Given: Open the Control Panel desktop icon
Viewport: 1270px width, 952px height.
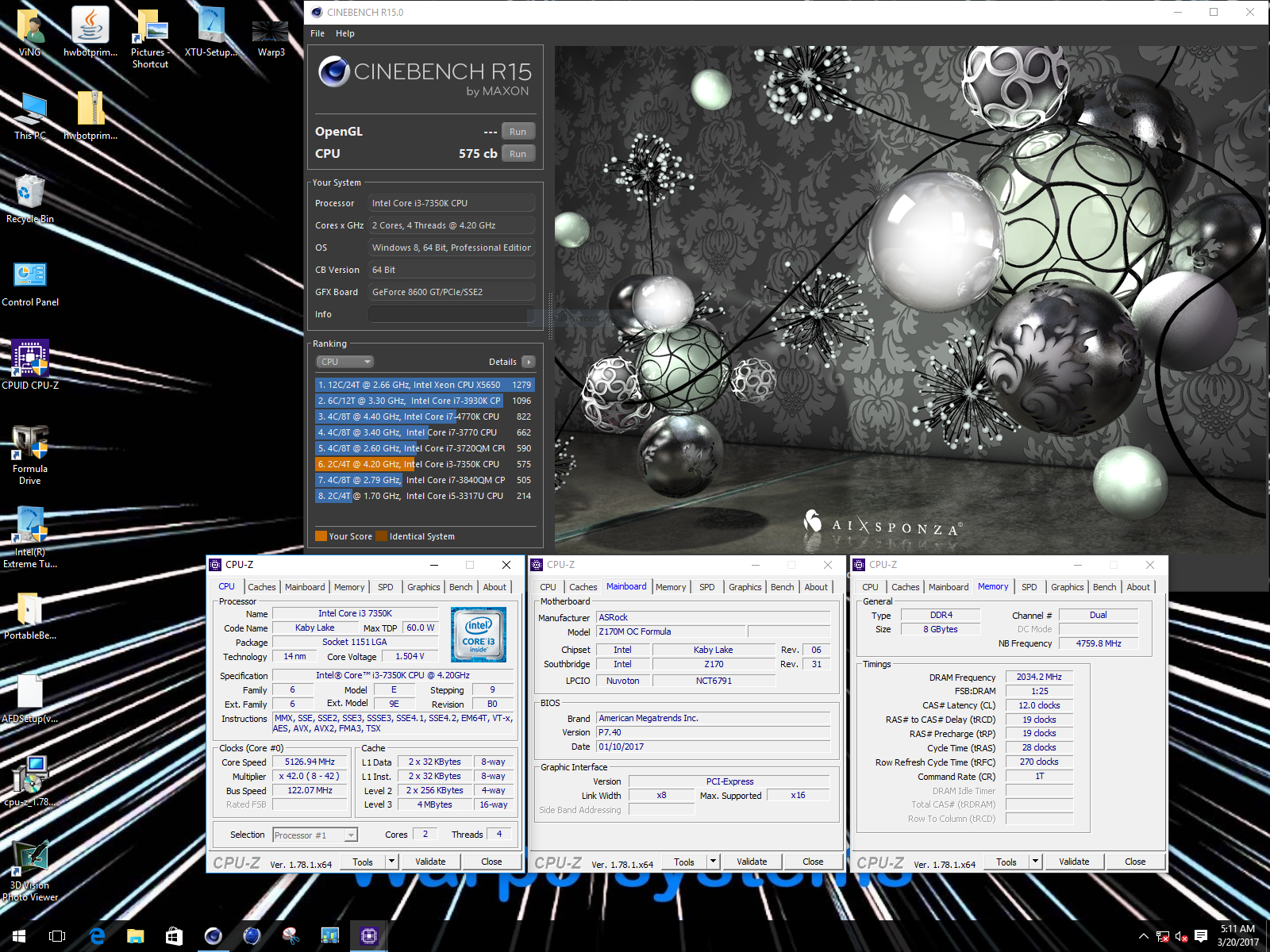Looking at the screenshot, I should [30, 283].
